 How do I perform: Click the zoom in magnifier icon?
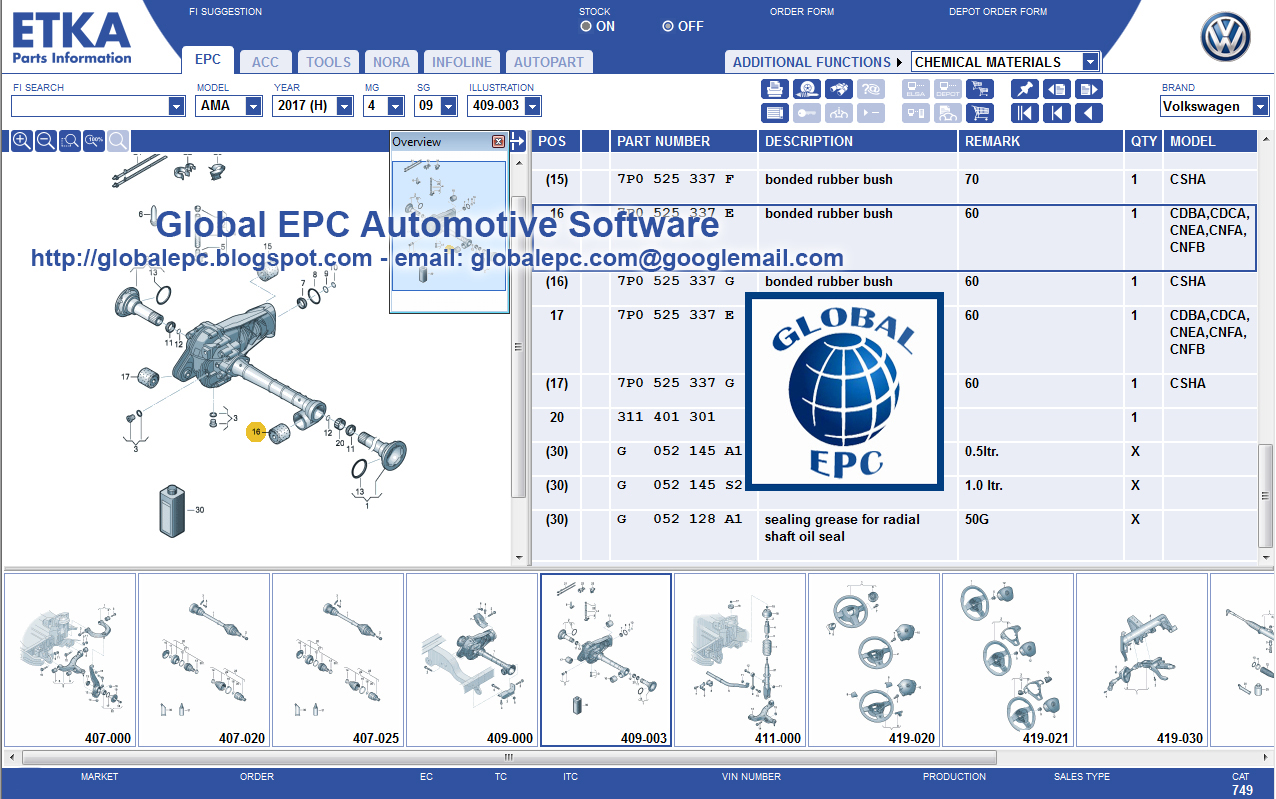[21, 141]
